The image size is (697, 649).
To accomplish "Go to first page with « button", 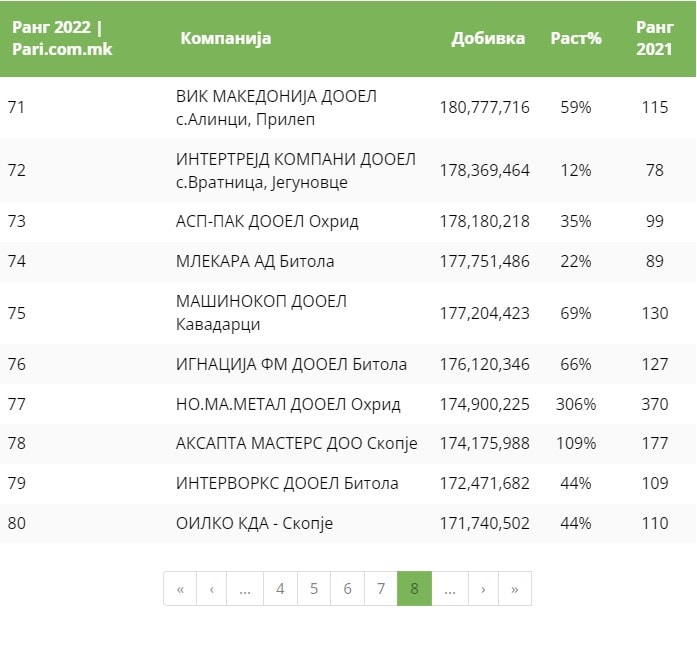I will tap(180, 589).
